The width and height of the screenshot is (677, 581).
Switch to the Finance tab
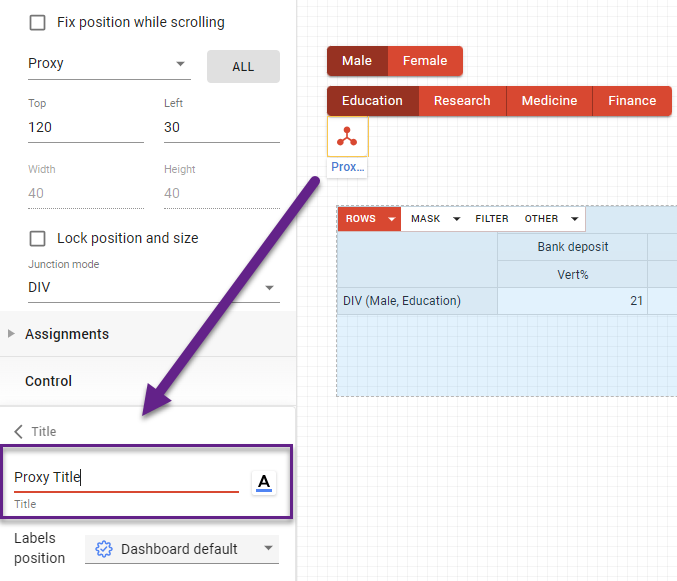[632, 101]
